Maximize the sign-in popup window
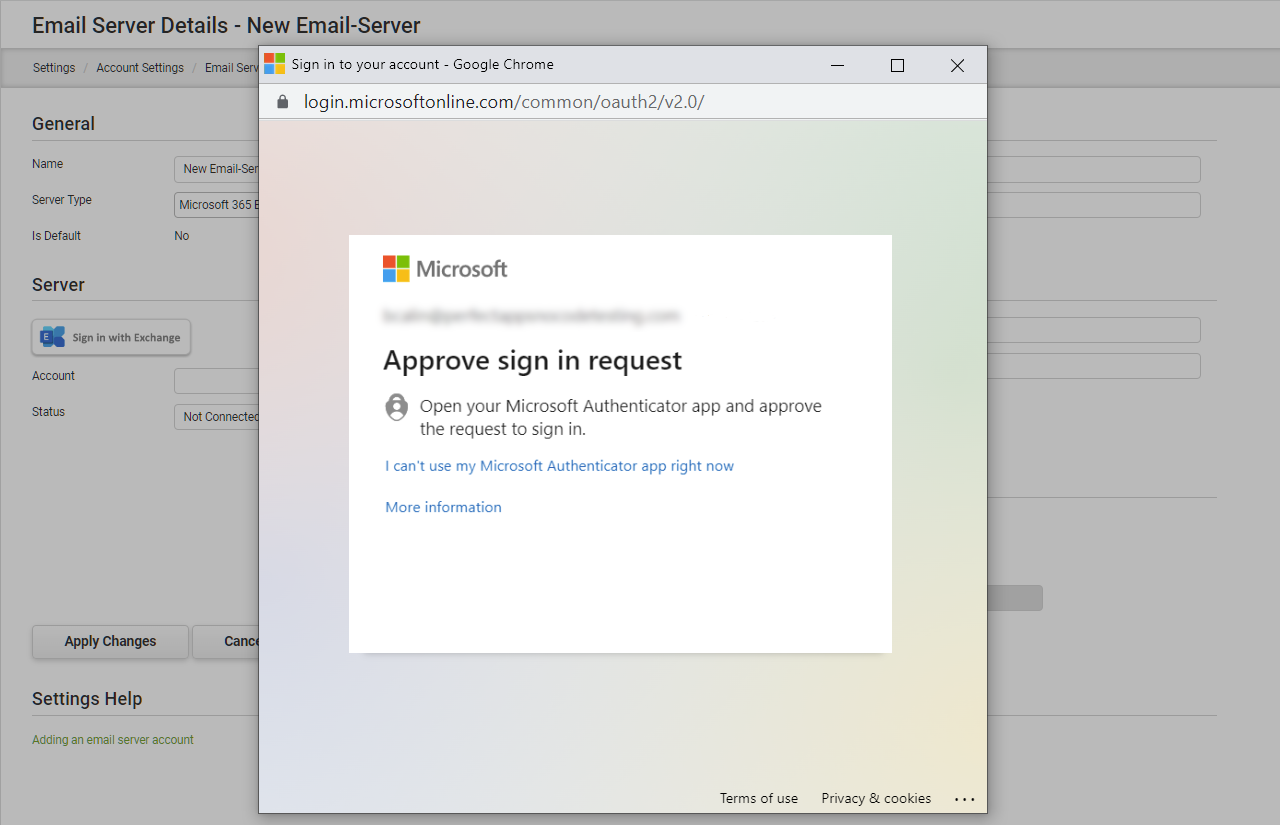Screen dimensions: 1280x825 (x=897, y=65)
